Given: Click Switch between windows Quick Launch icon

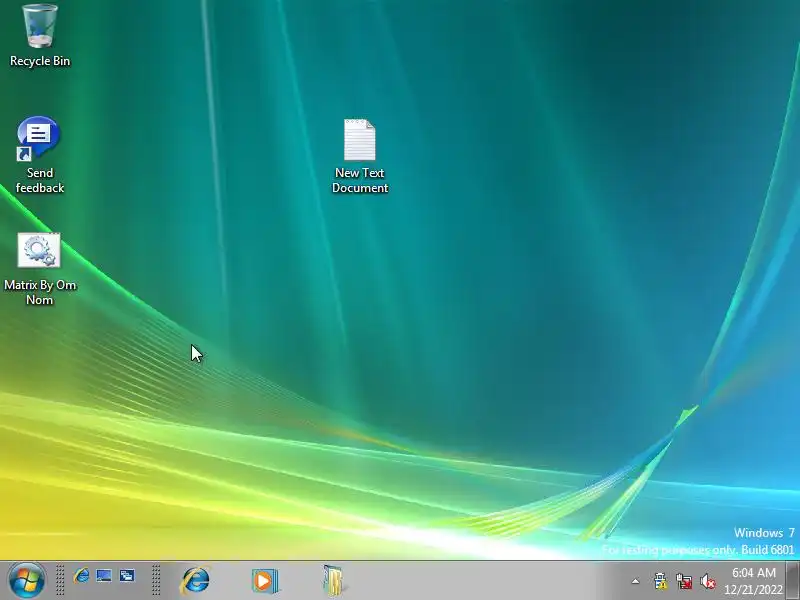Looking at the screenshot, I should (127, 576).
